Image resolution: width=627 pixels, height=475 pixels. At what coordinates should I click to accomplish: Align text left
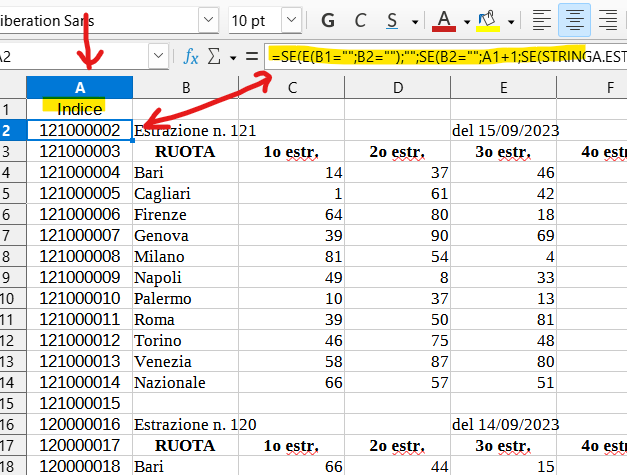[x=541, y=20]
